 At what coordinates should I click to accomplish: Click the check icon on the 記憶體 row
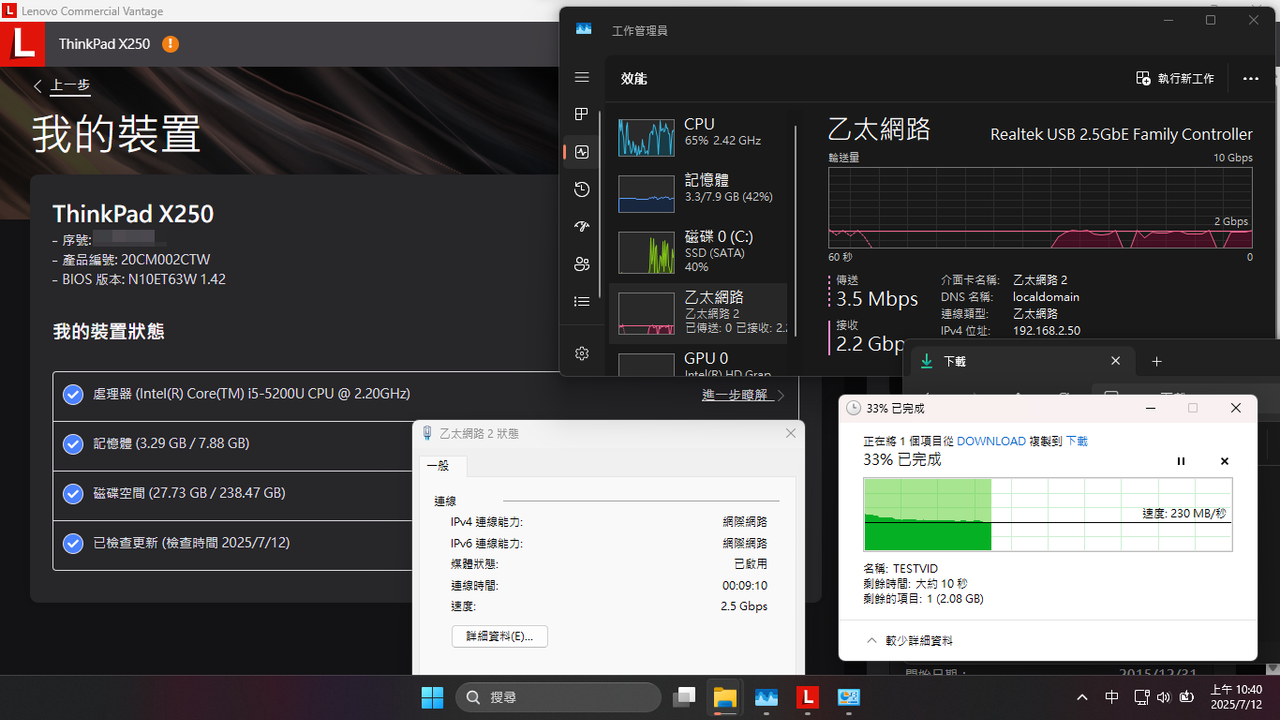(x=73, y=443)
